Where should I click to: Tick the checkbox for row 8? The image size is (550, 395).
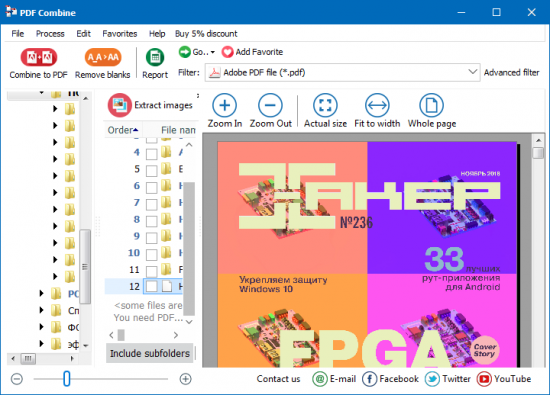152,221
